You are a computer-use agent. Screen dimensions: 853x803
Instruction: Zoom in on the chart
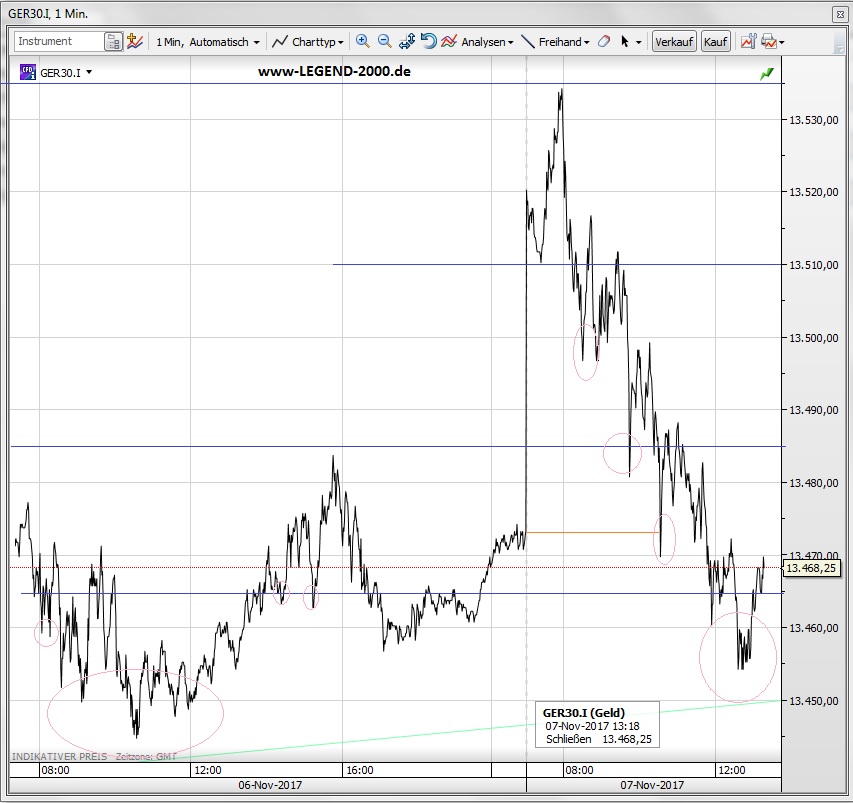tap(362, 41)
